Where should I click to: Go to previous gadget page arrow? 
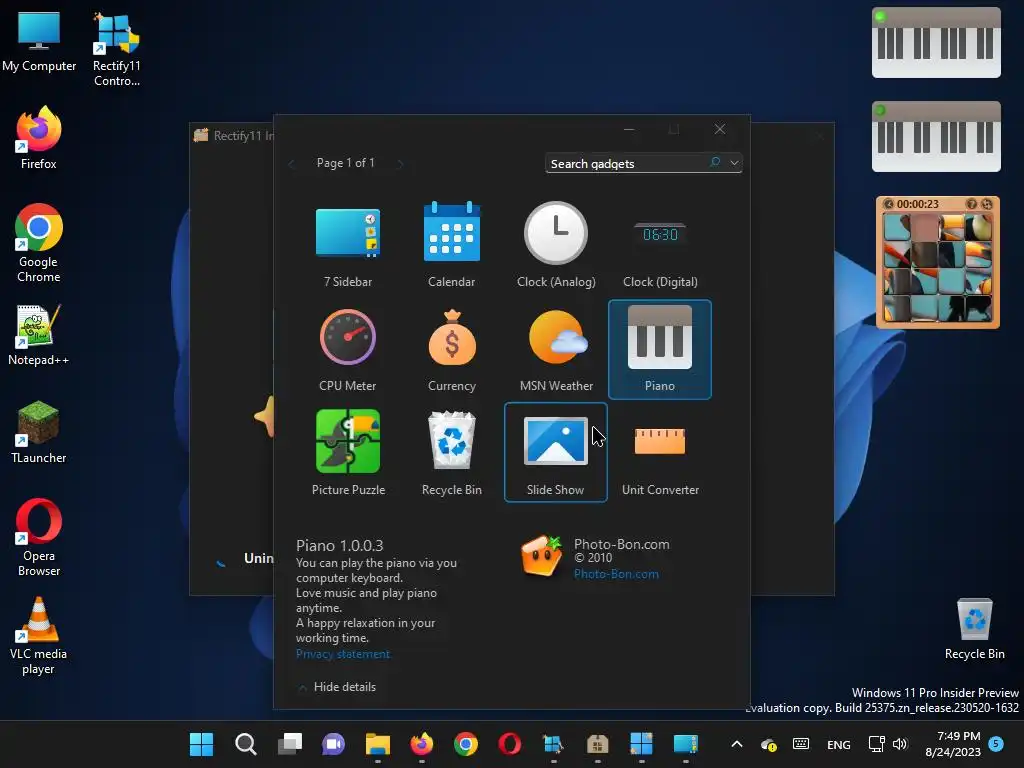pos(291,163)
